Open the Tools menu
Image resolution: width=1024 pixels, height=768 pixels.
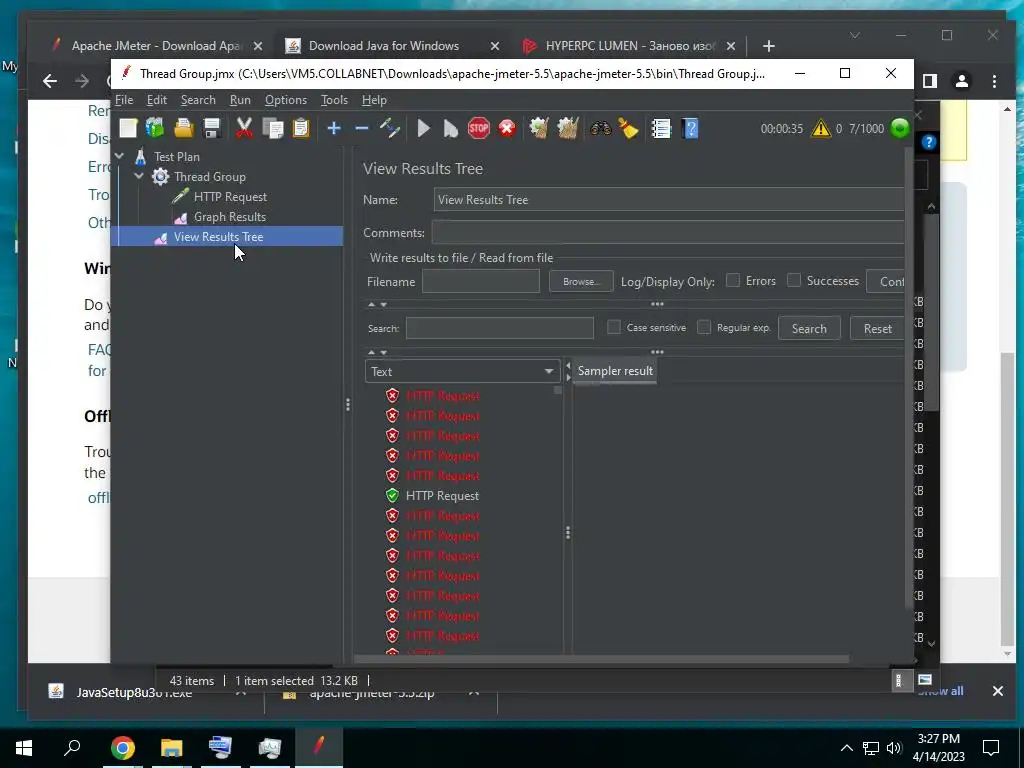(x=334, y=100)
